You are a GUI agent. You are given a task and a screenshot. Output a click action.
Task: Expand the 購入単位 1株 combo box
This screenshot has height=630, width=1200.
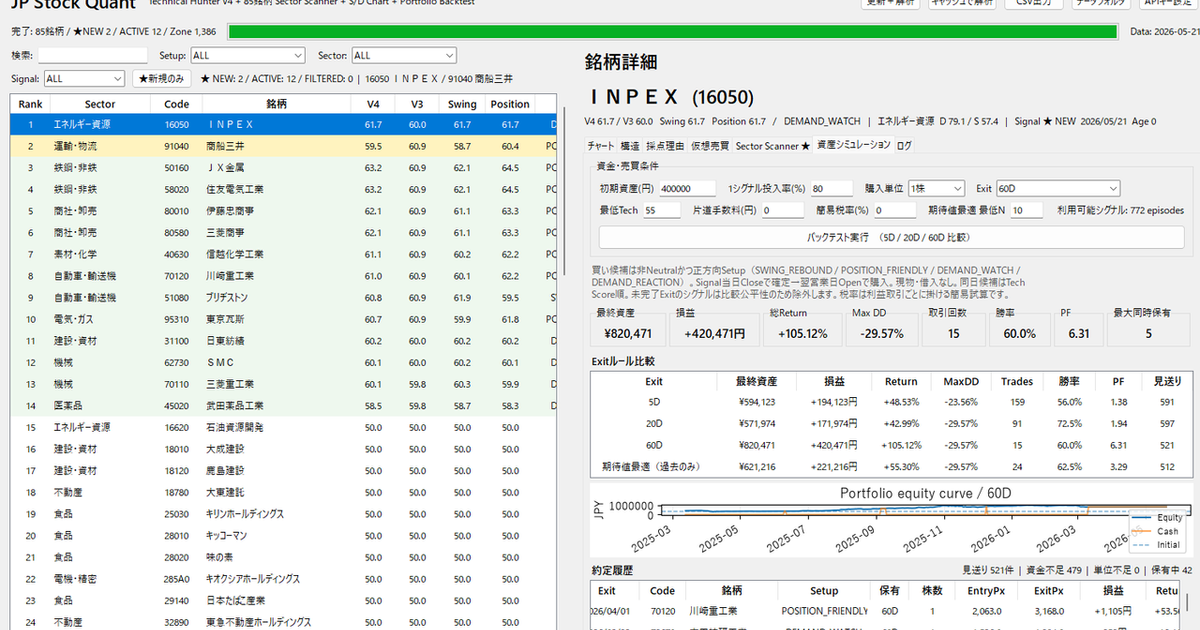936,188
